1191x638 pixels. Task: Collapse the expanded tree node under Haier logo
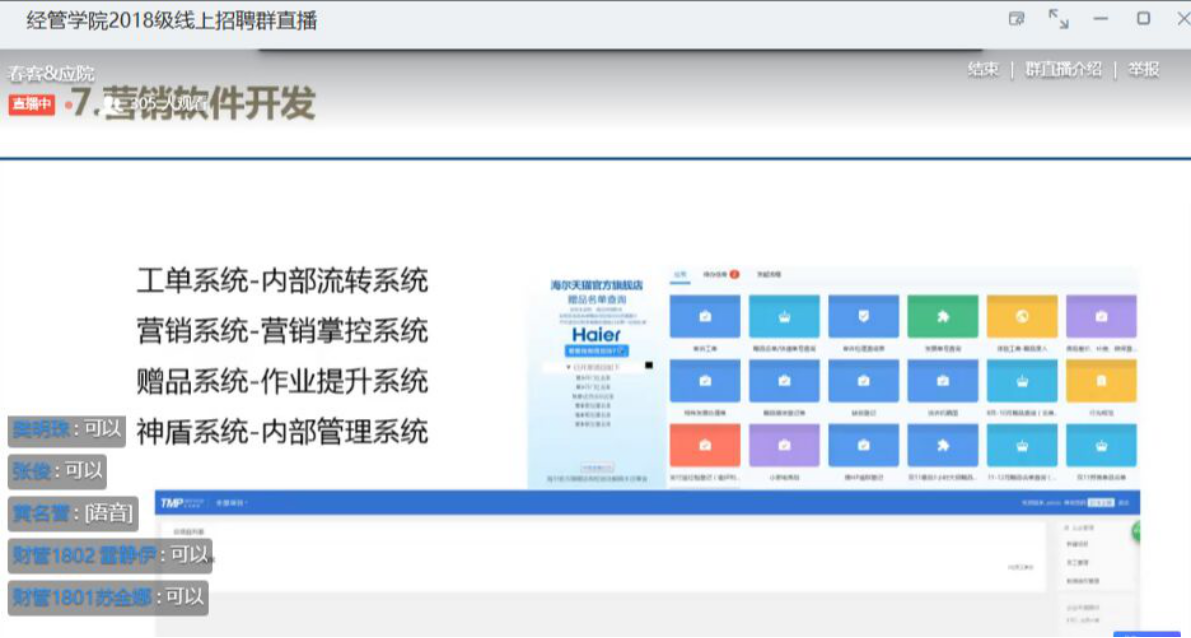point(569,367)
